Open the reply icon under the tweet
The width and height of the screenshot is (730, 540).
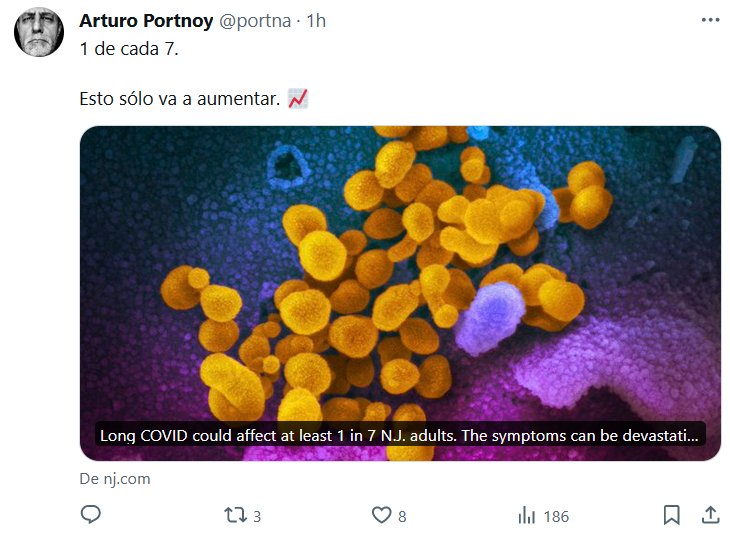pyautogui.click(x=90, y=516)
